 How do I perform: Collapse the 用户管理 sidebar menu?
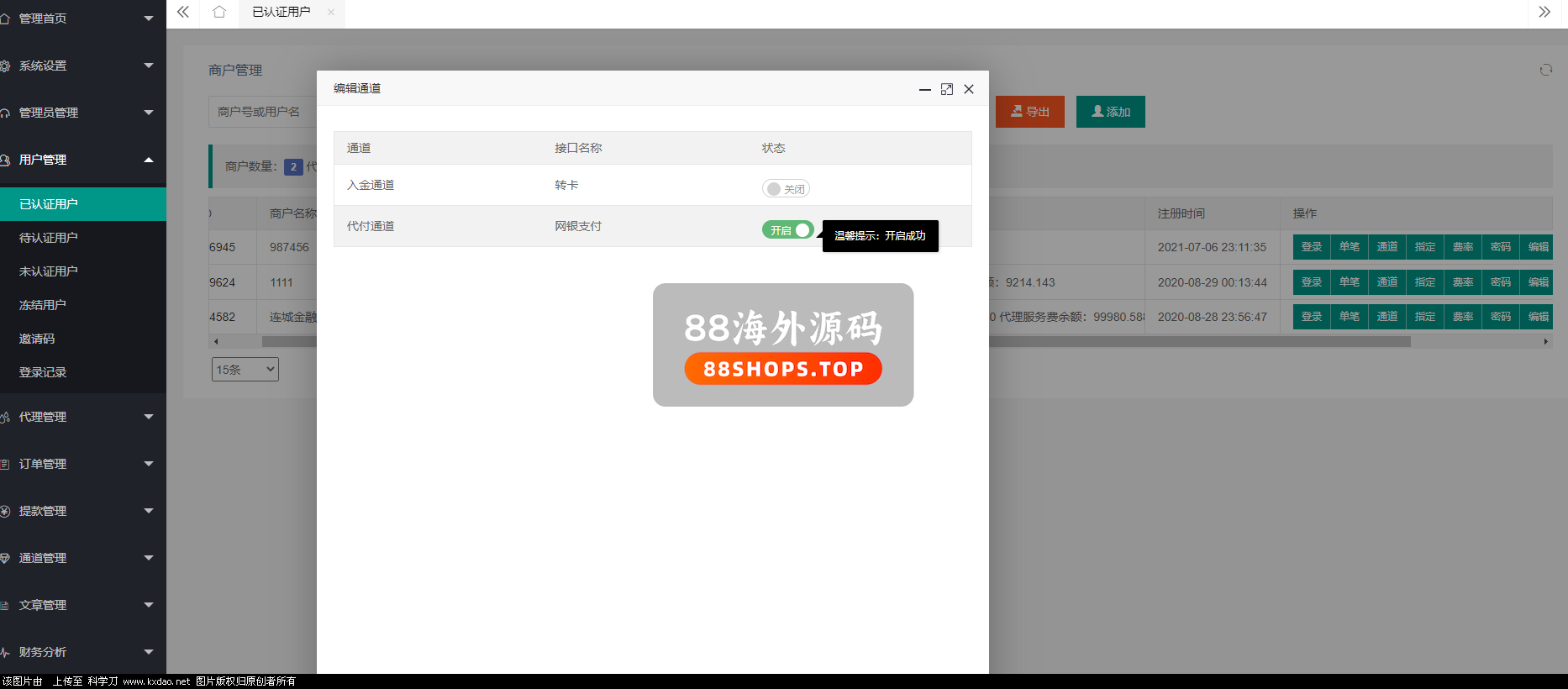tap(82, 160)
